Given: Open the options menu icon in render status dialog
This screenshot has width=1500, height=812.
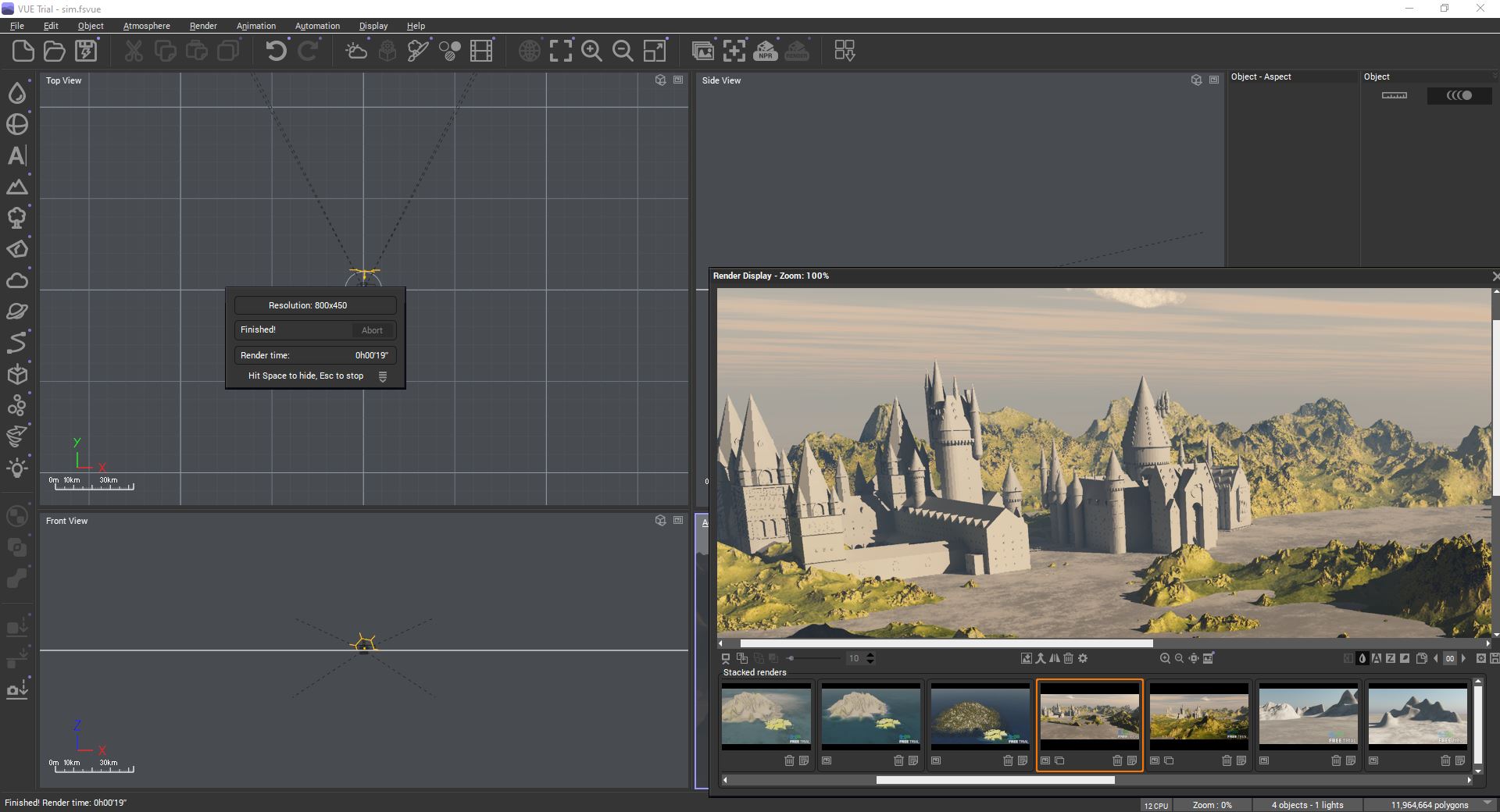Looking at the screenshot, I should click(383, 376).
